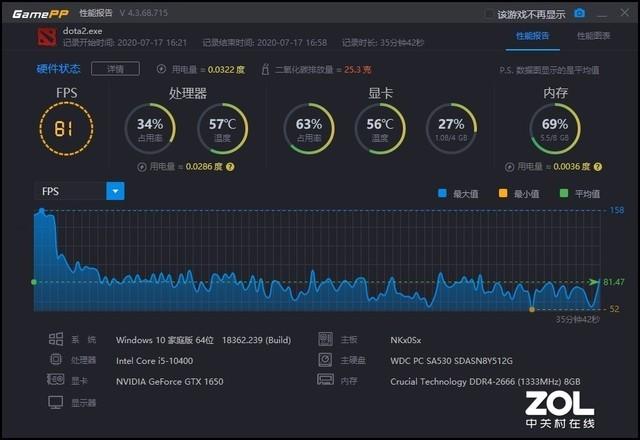Click the green average value legend swatch

click(564, 193)
